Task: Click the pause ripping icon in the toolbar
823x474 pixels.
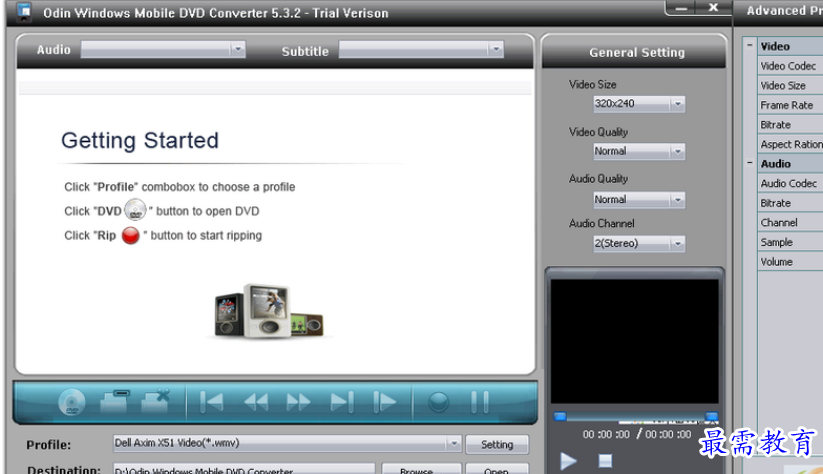Action: point(480,402)
